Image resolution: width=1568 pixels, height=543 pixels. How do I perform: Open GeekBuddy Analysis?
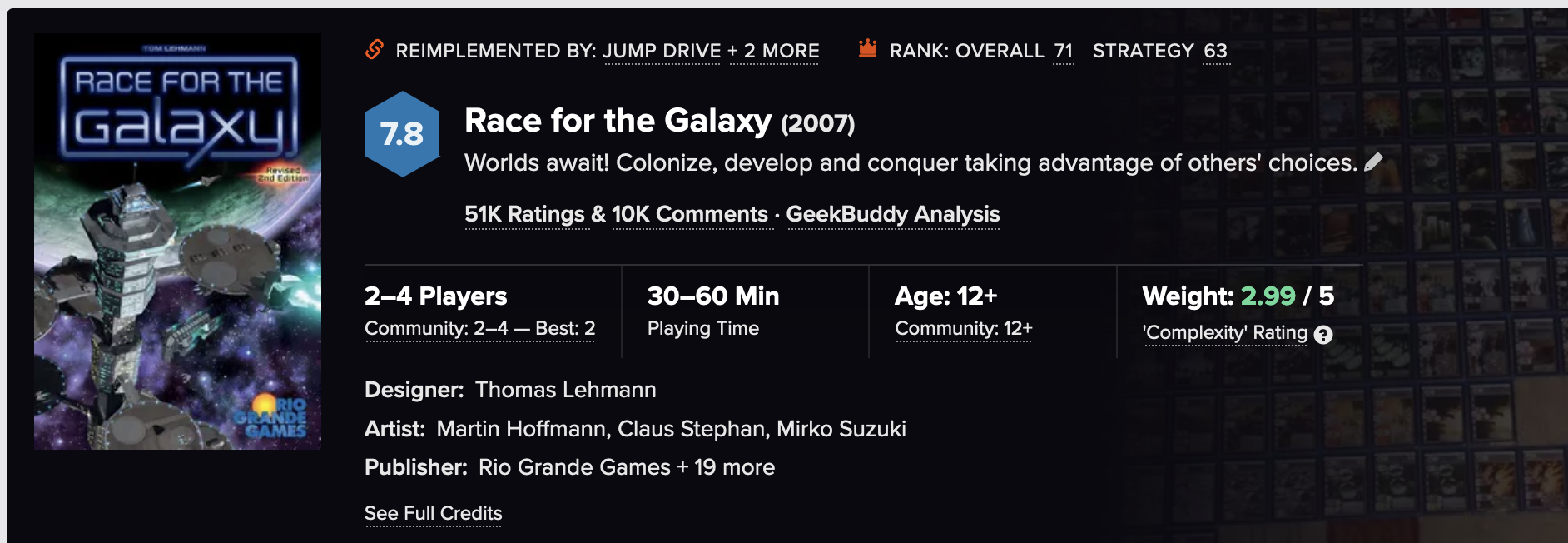point(893,215)
